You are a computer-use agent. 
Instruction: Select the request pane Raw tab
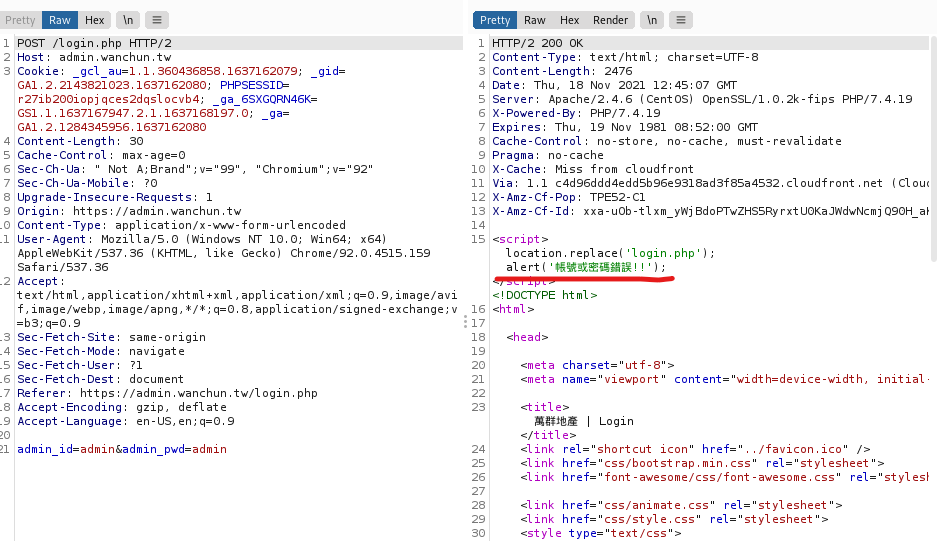tap(59, 20)
